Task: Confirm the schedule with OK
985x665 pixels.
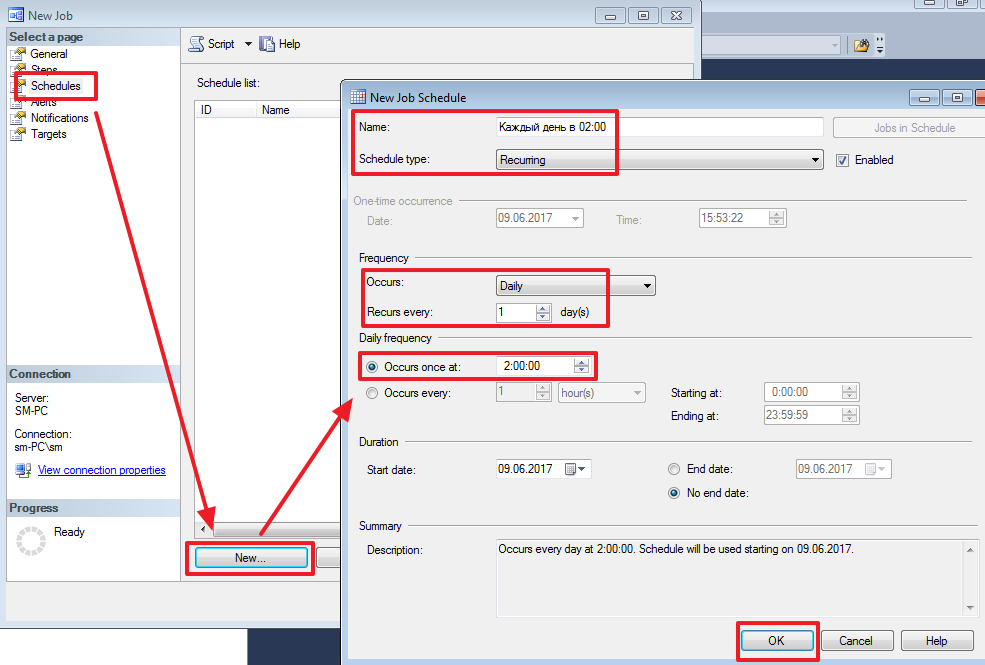Action: click(x=777, y=640)
